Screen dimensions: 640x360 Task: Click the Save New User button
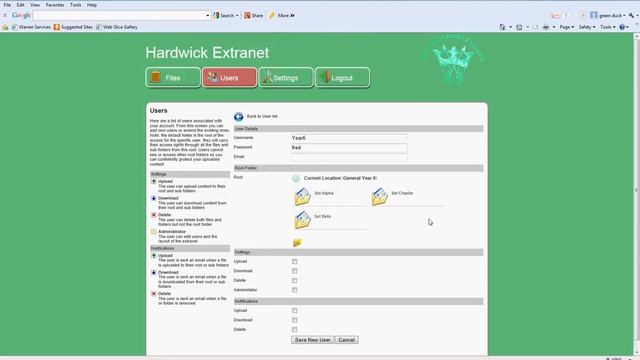tap(313, 340)
